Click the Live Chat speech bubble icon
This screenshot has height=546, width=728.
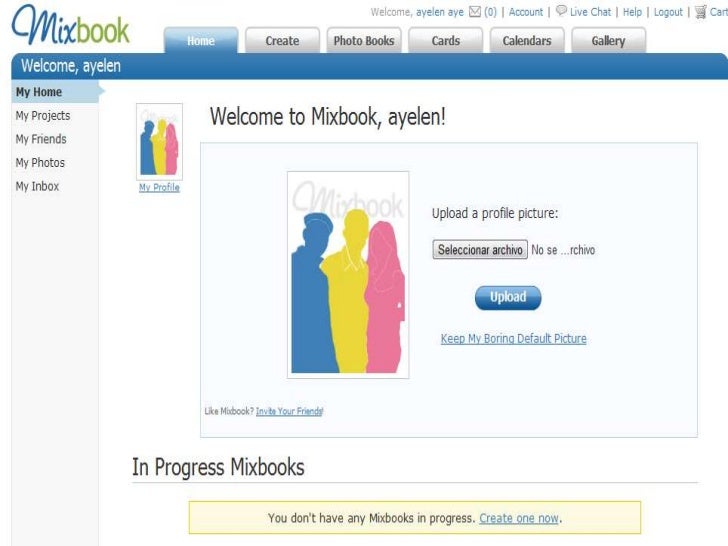[x=561, y=11]
